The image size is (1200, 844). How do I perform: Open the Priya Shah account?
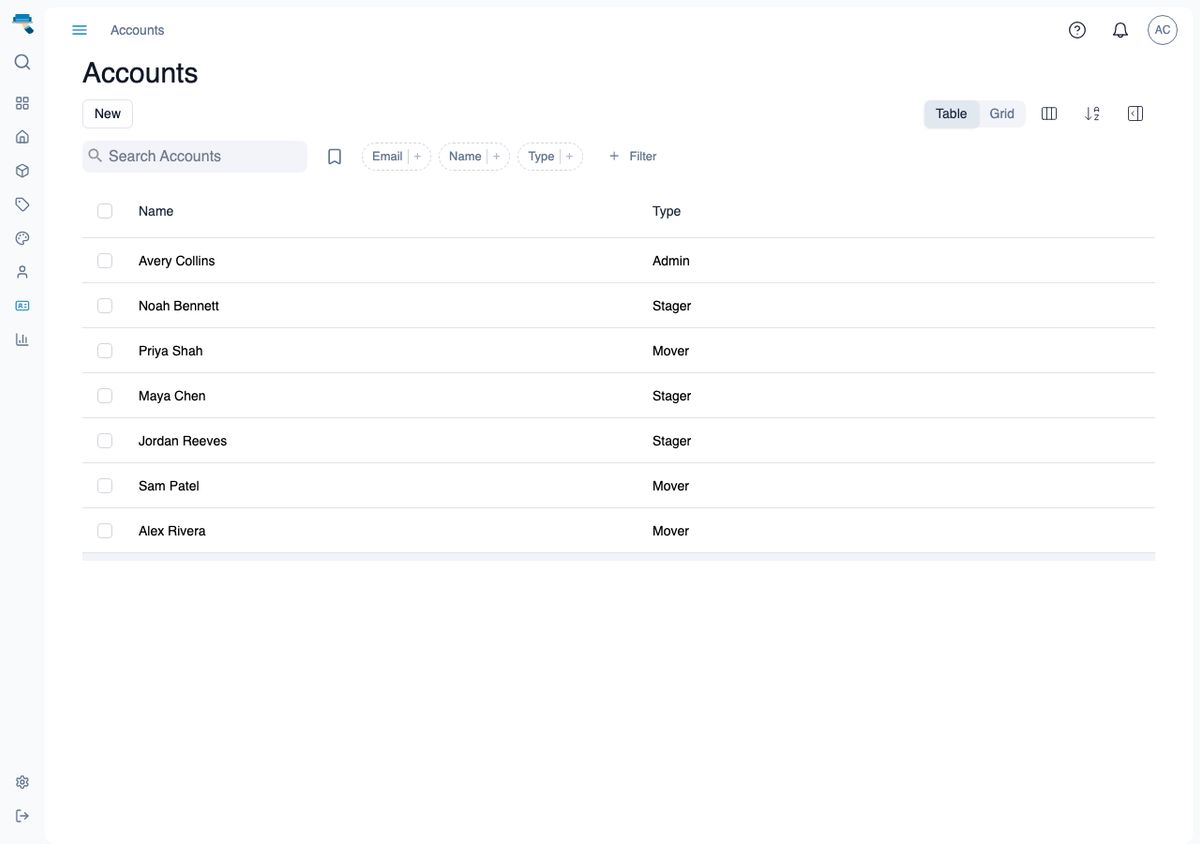(171, 351)
